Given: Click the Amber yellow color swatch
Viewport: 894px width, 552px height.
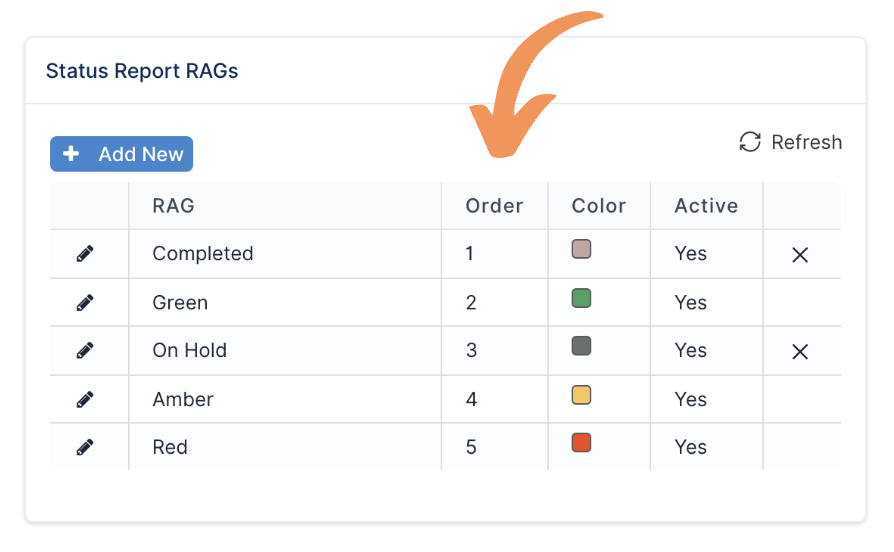Looking at the screenshot, I should [x=581, y=395].
